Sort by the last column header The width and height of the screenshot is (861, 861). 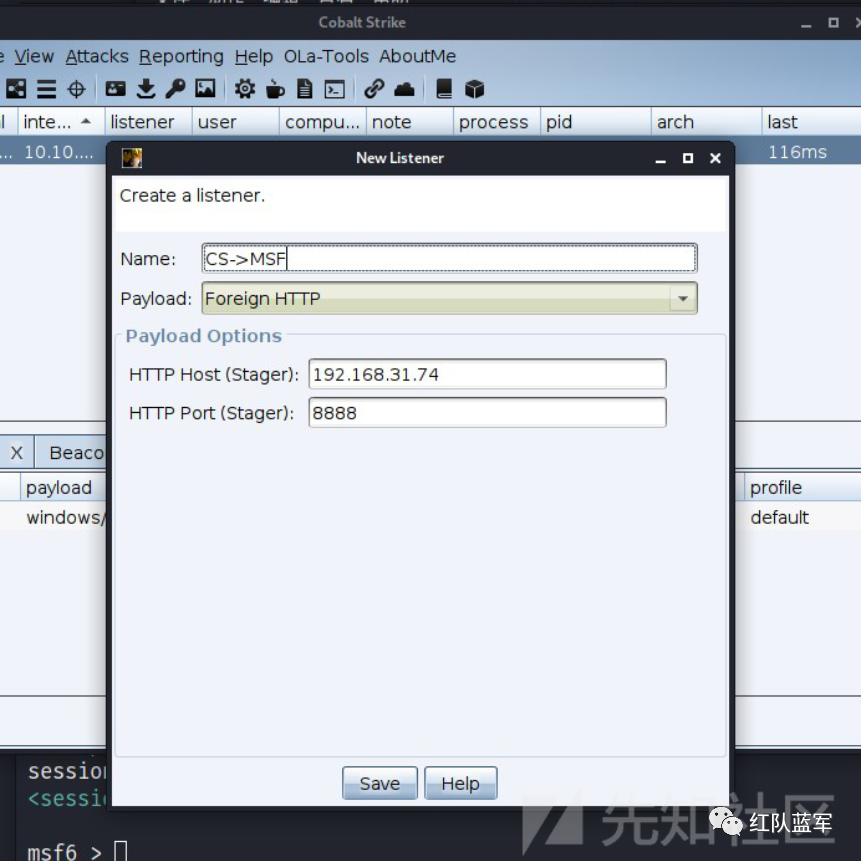(812, 121)
